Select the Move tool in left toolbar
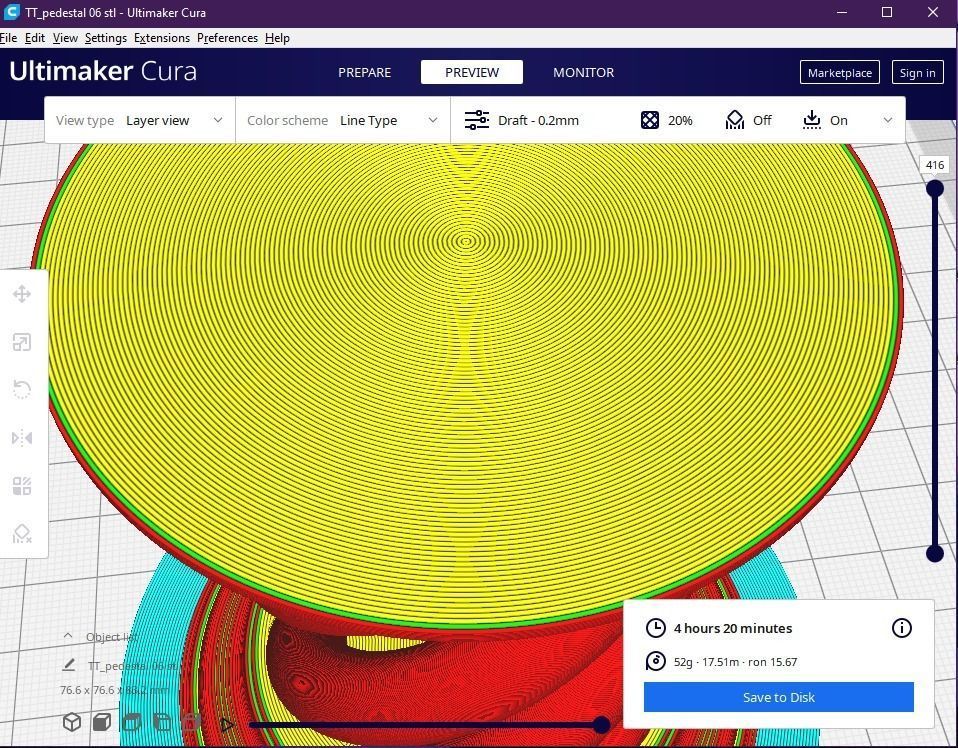Image resolution: width=958 pixels, height=748 pixels. (x=22, y=294)
